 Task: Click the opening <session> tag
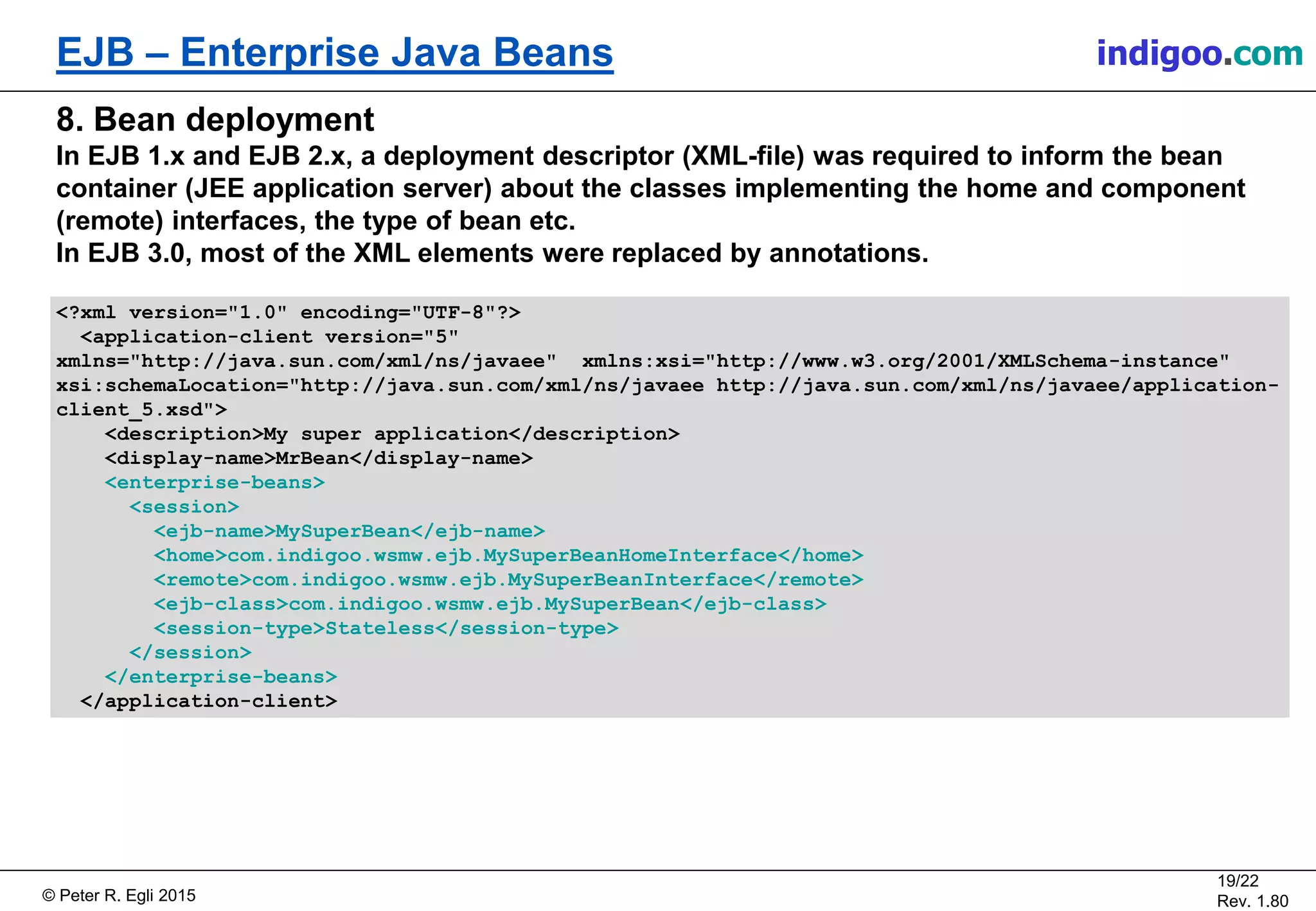(184, 507)
